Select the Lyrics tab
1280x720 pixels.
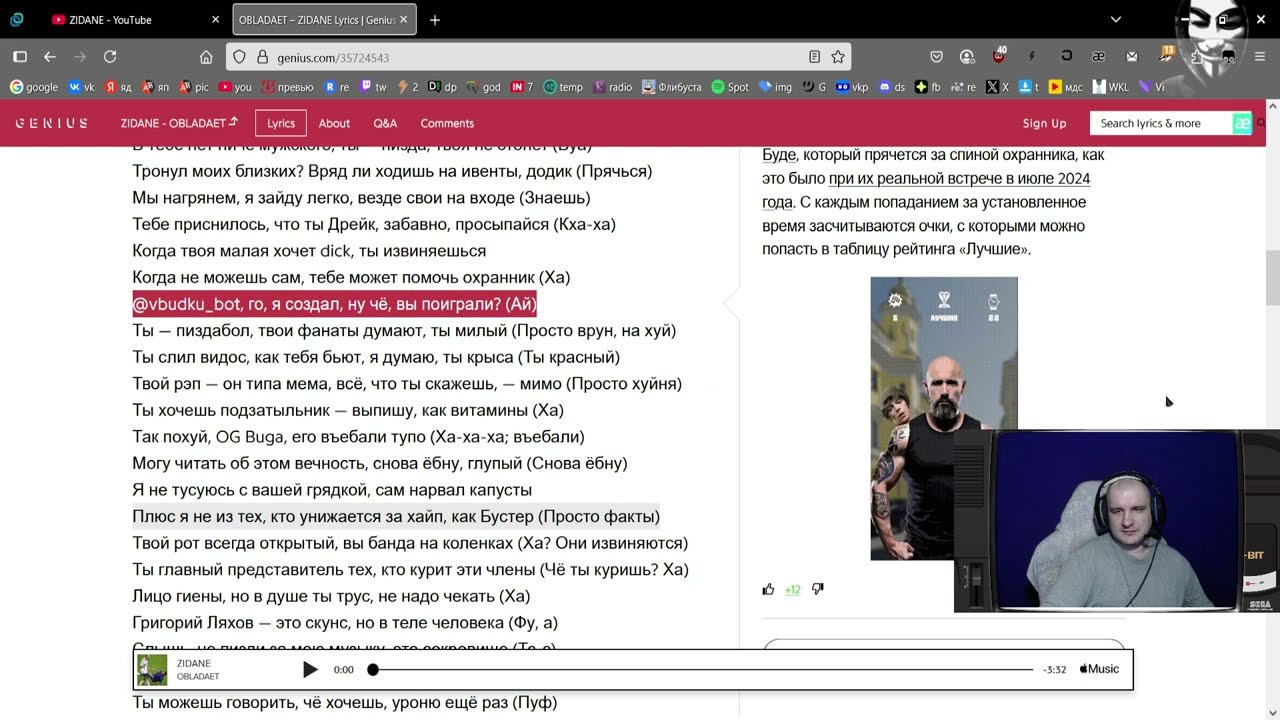[x=281, y=123]
